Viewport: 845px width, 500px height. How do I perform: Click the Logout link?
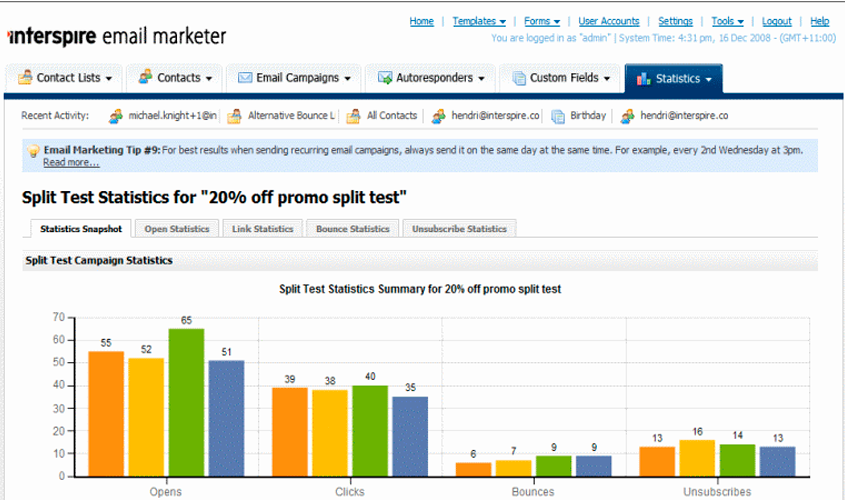pyautogui.click(x=776, y=21)
